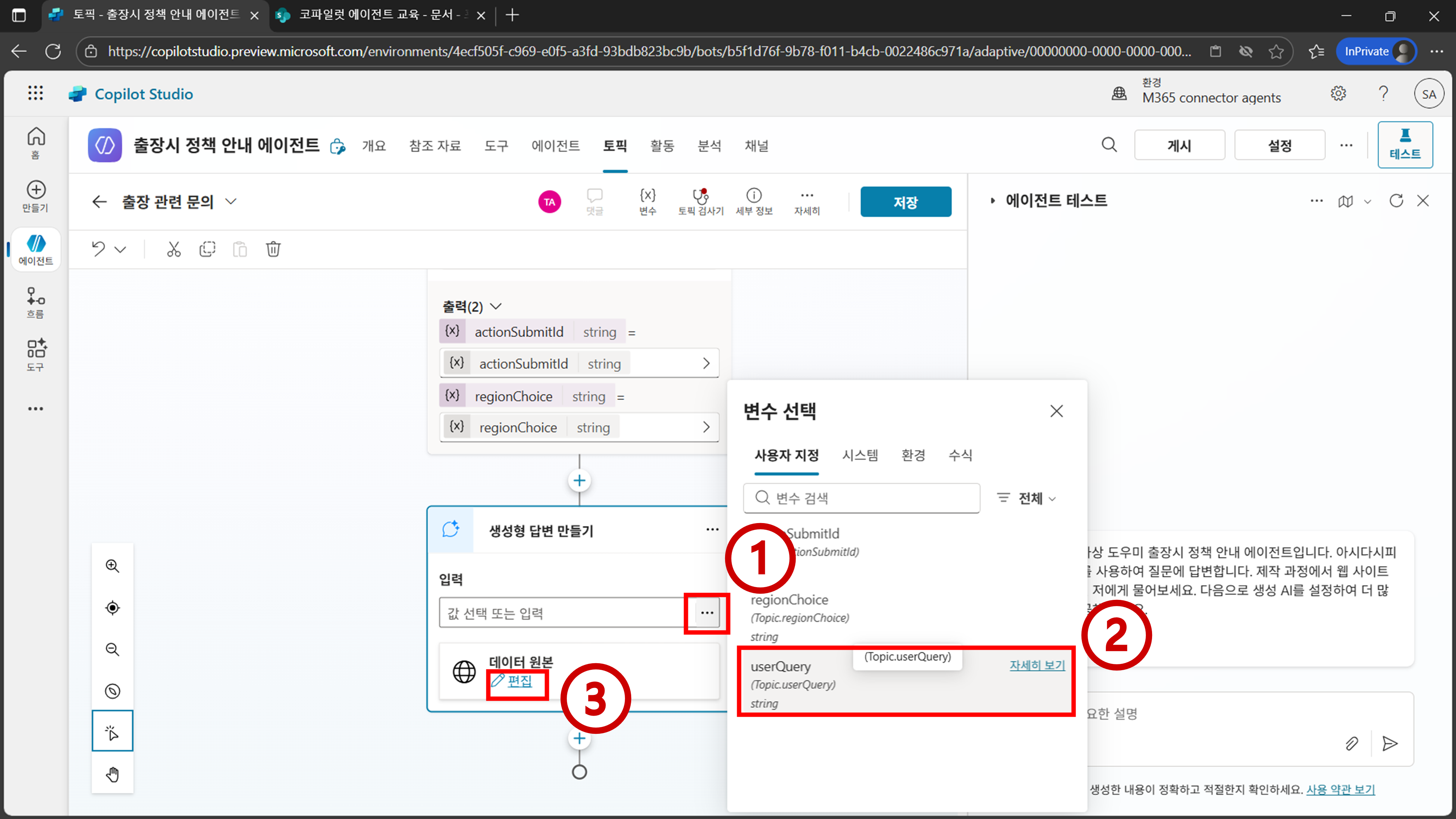Click the 편집 data source edit link
Screen dimensions: 1456x819
(518, 681)
